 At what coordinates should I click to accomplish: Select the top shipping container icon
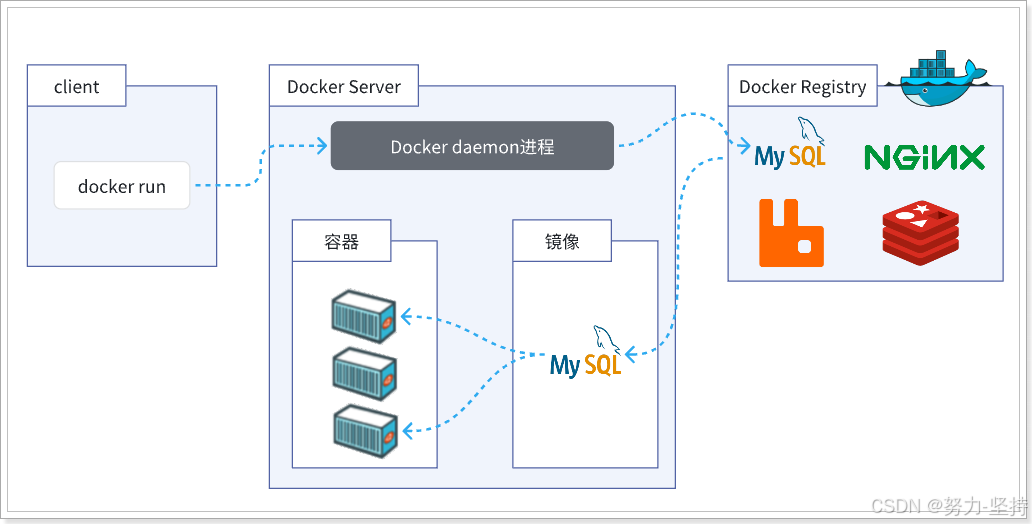tap(364, 316)
